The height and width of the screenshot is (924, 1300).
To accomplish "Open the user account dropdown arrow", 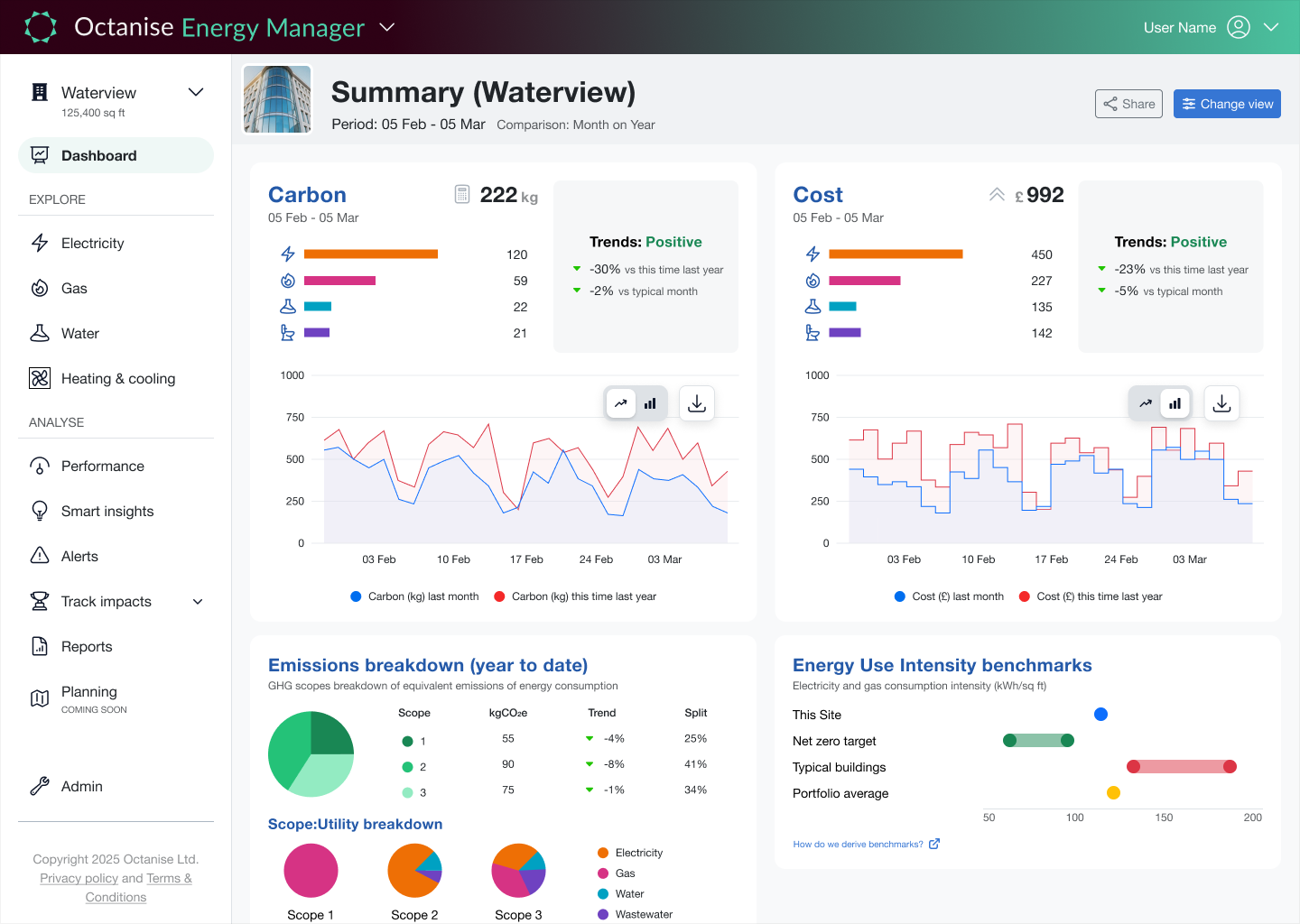I will [x=1271, y=27].
